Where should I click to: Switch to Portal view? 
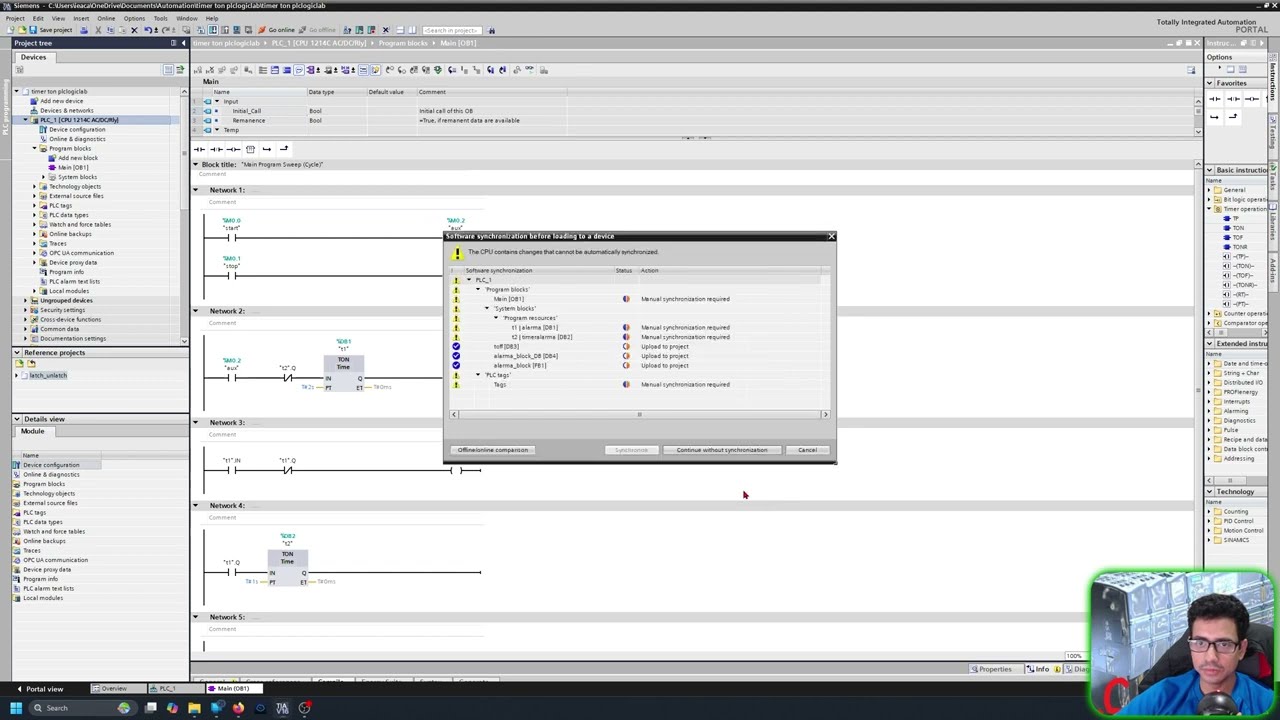point(40,689)
